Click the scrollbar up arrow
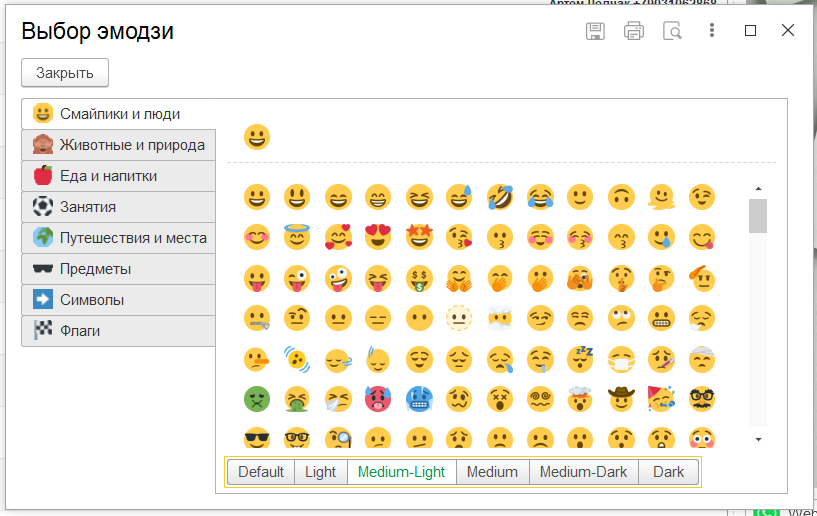The width and height of the screenshot is (817, 516). [758, 189]
